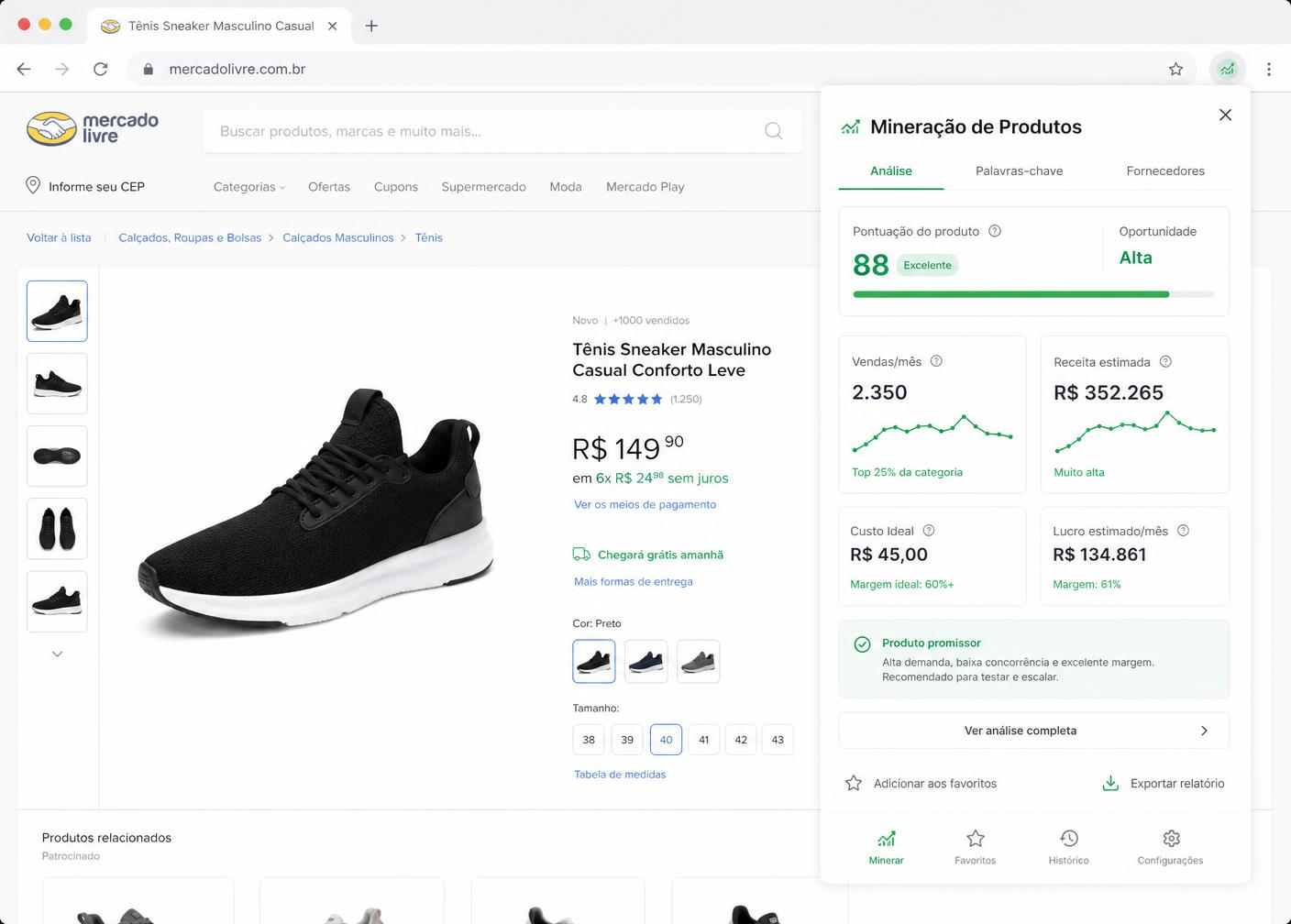Image resolution: width=1291 pixels, height=924 pixels.
Task: Select the first sneaker side-view thumbnail
Action: tap(57, 311)
